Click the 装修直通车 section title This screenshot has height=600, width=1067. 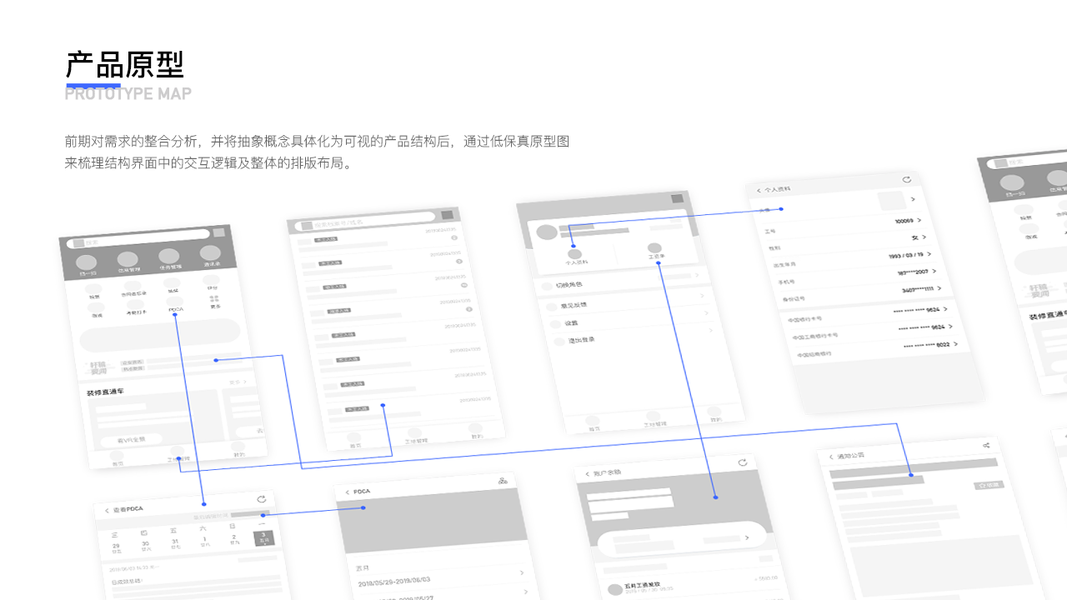(x=105, y=393)
